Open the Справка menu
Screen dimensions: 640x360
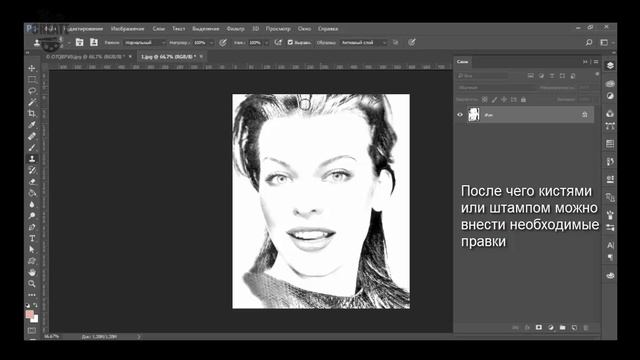(328, 29)
